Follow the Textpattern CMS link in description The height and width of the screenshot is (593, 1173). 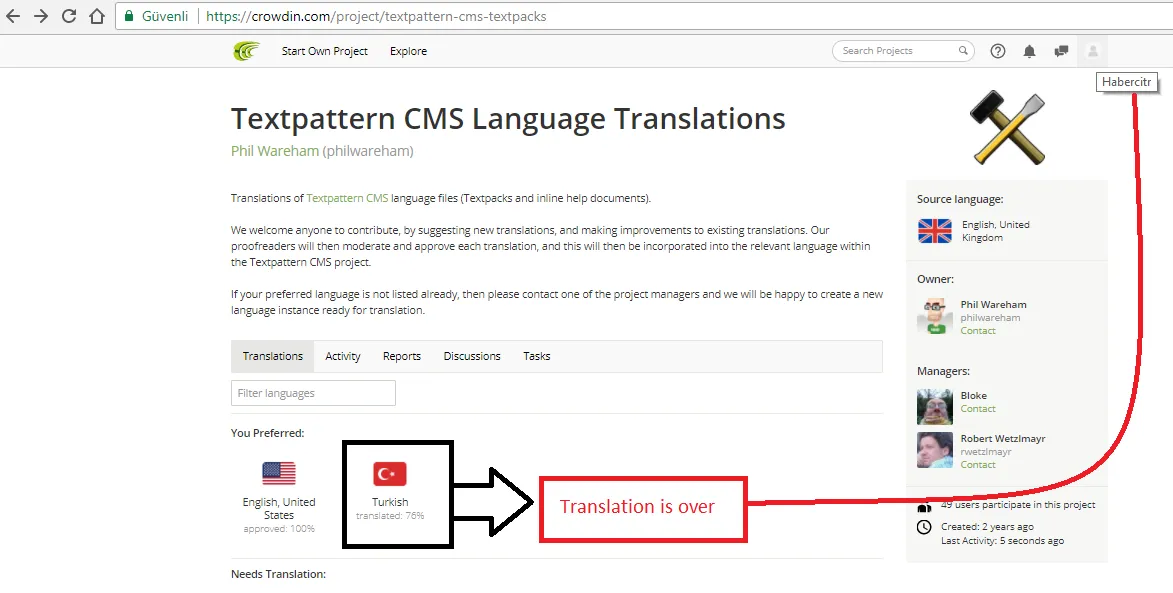[x=347, y=198]
